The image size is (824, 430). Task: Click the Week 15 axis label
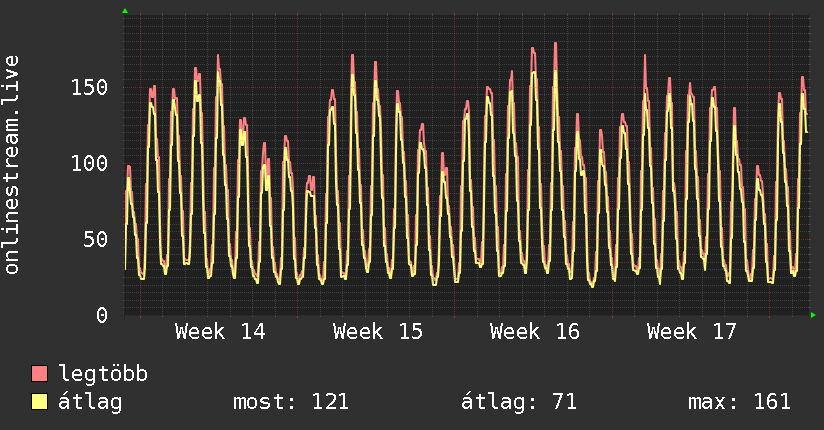[x=378, y=332]
